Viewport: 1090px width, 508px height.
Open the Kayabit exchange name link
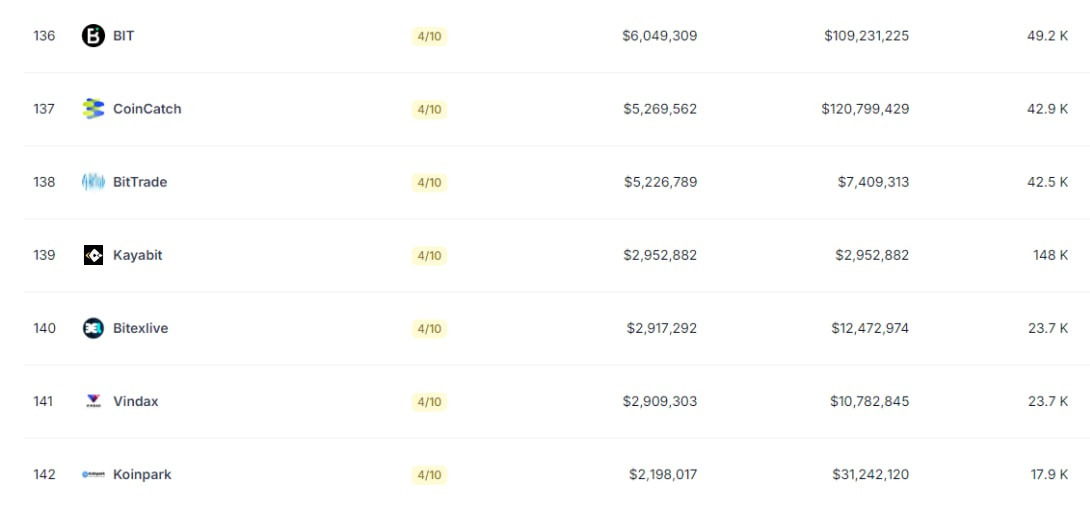138,255
